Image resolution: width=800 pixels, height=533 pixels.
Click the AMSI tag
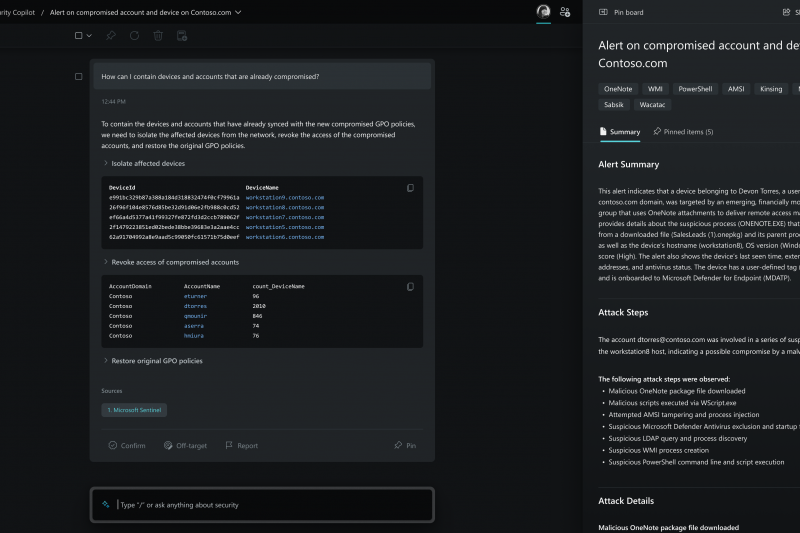pos(736,89)
